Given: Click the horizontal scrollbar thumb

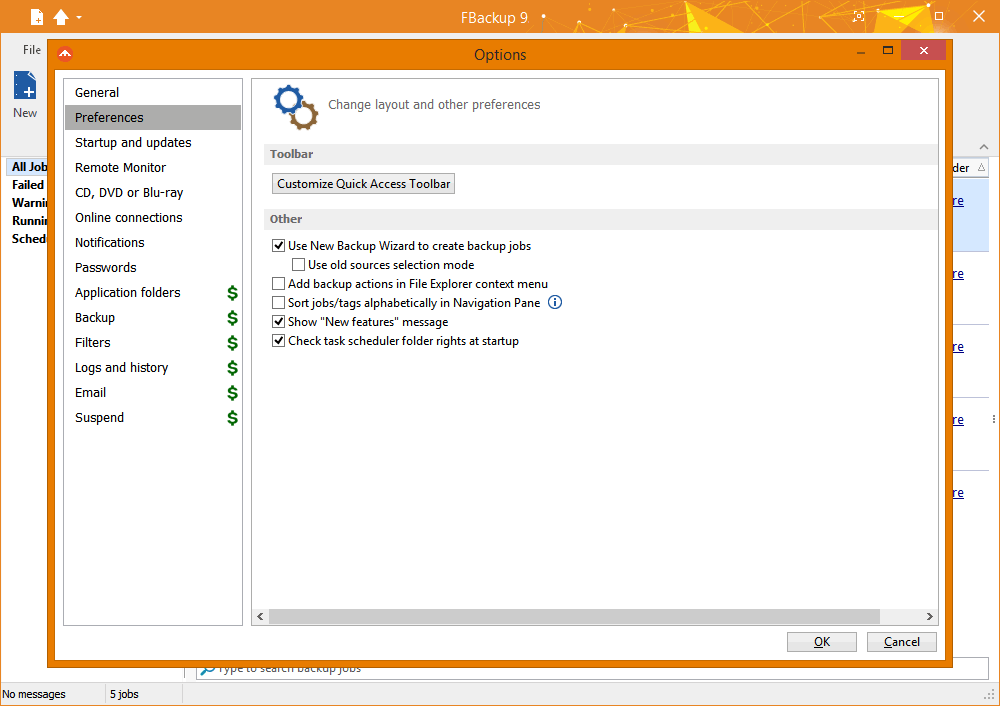Looking at the screenshot, I should click(574, 616).
